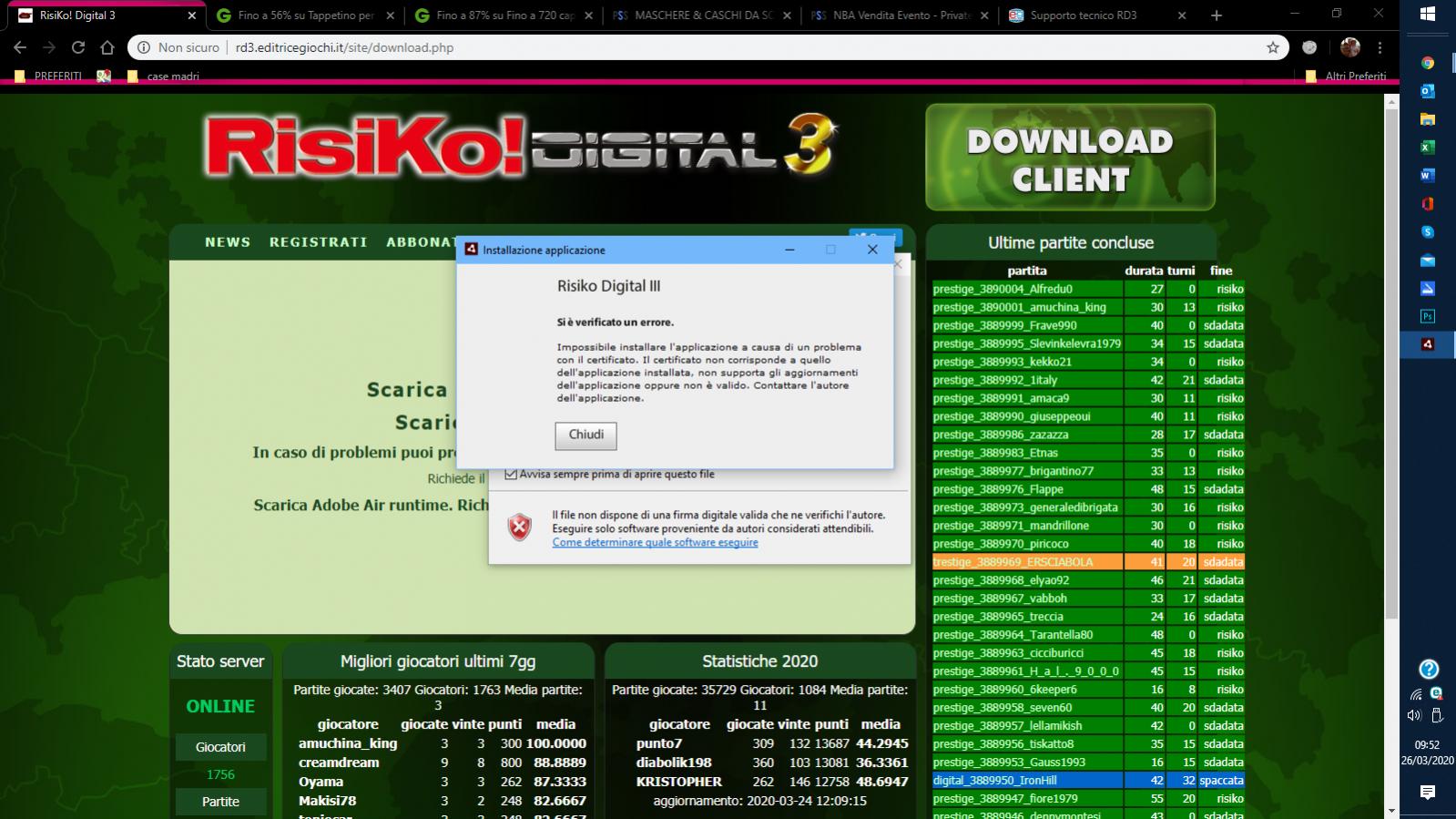
Task: Click the red shield warning icon
Action: [x=520, y=527]
